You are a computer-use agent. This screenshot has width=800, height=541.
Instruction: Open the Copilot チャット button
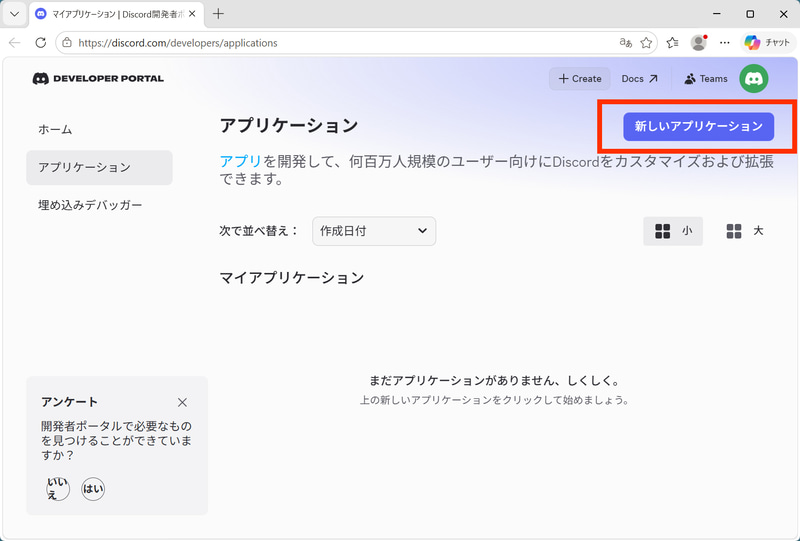[767, 43]
